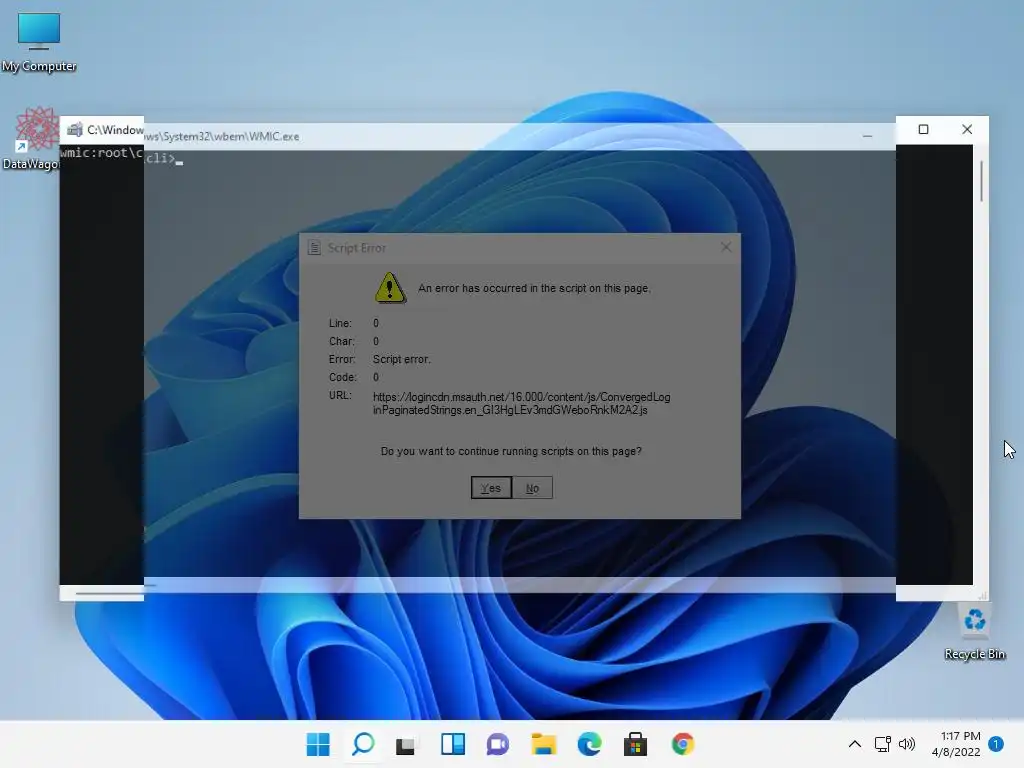This screenshot has height=768, width=1024.
Task: Open taskbar Search magnifier
Action: pyautogui.click(x=363, y=744)
